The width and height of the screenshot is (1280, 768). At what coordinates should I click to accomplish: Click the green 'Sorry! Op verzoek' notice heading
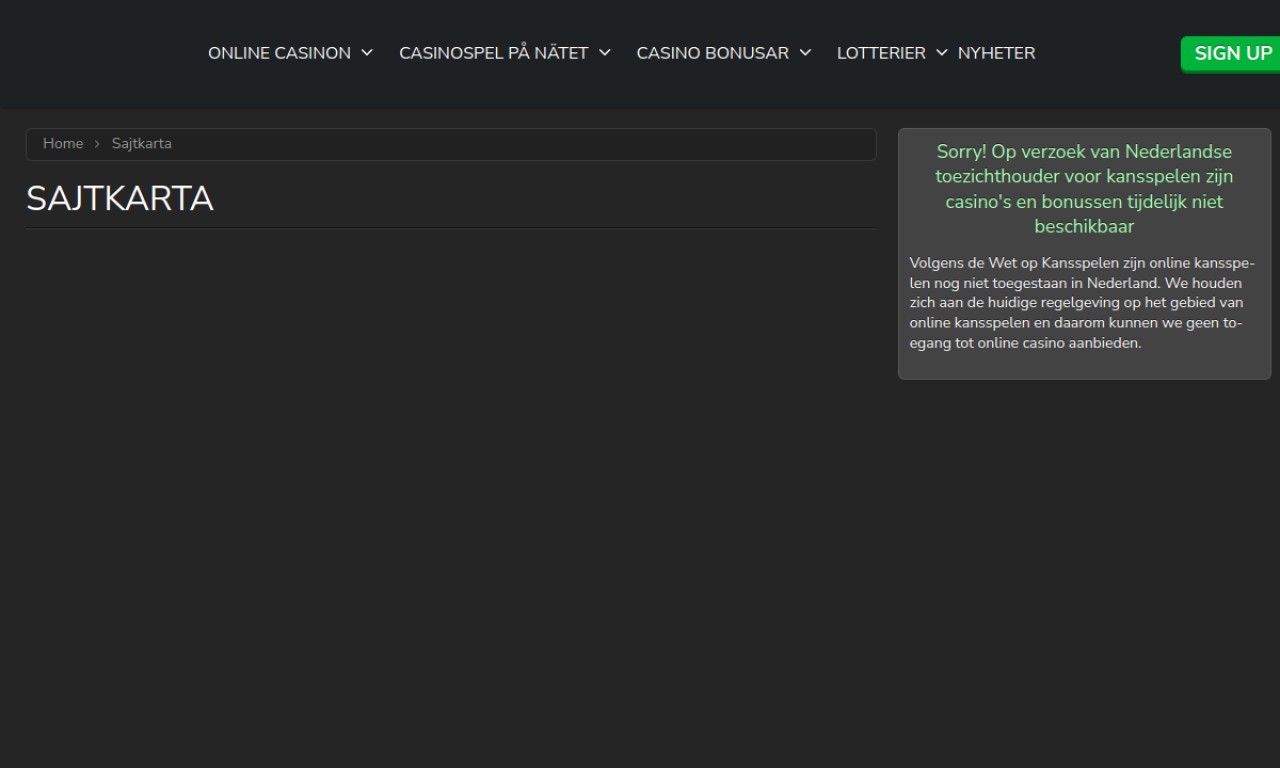click(1084, 189)
